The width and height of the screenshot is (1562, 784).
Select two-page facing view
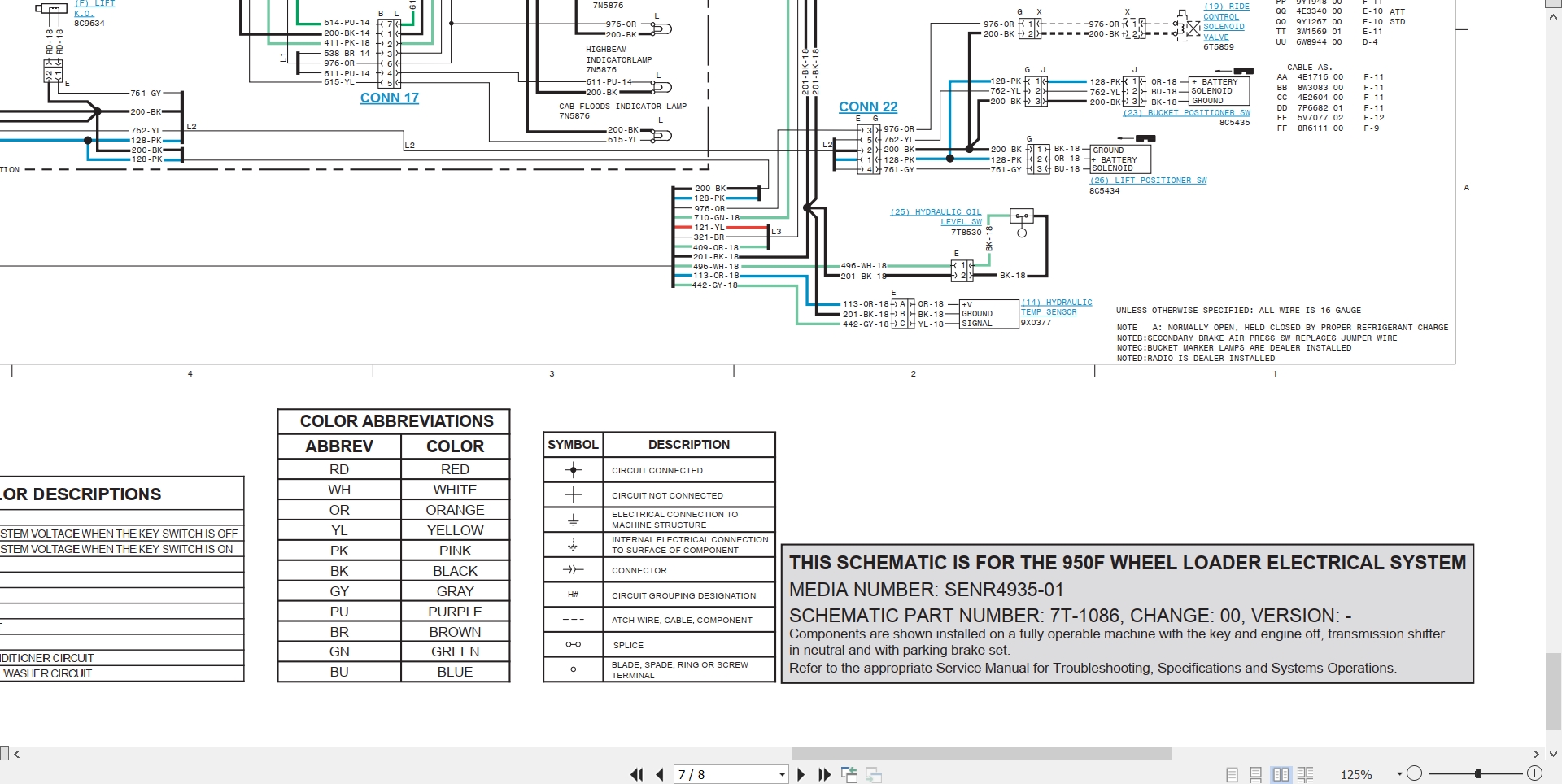[1281, 775]
